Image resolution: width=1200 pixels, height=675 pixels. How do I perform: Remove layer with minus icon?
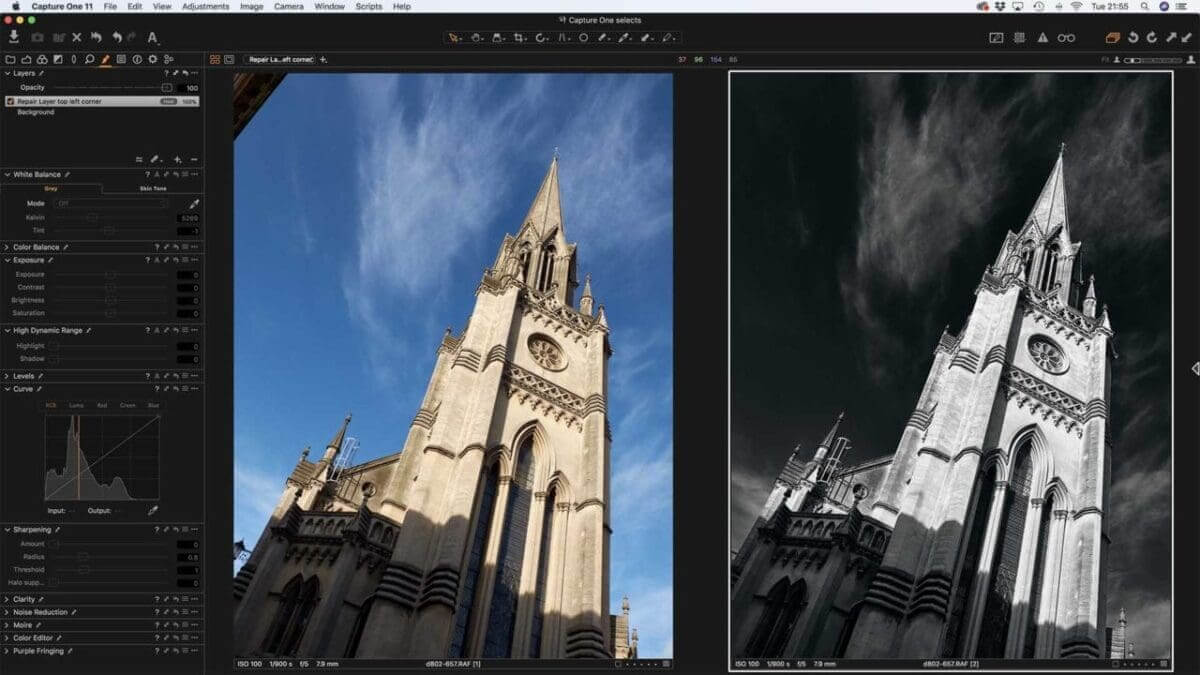pyautogui.click(x=194, y=159)
